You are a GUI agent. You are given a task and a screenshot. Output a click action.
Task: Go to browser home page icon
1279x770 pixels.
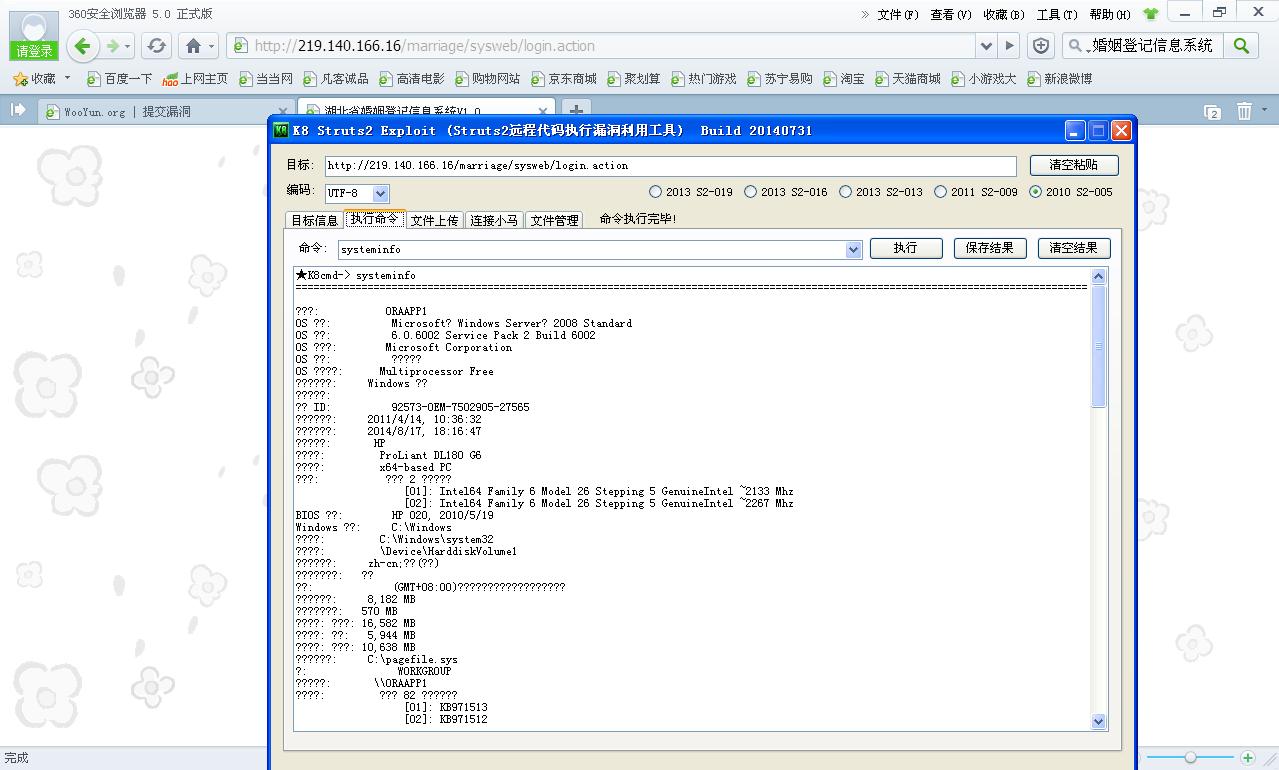pyautogui.click(x=194, y=46)
